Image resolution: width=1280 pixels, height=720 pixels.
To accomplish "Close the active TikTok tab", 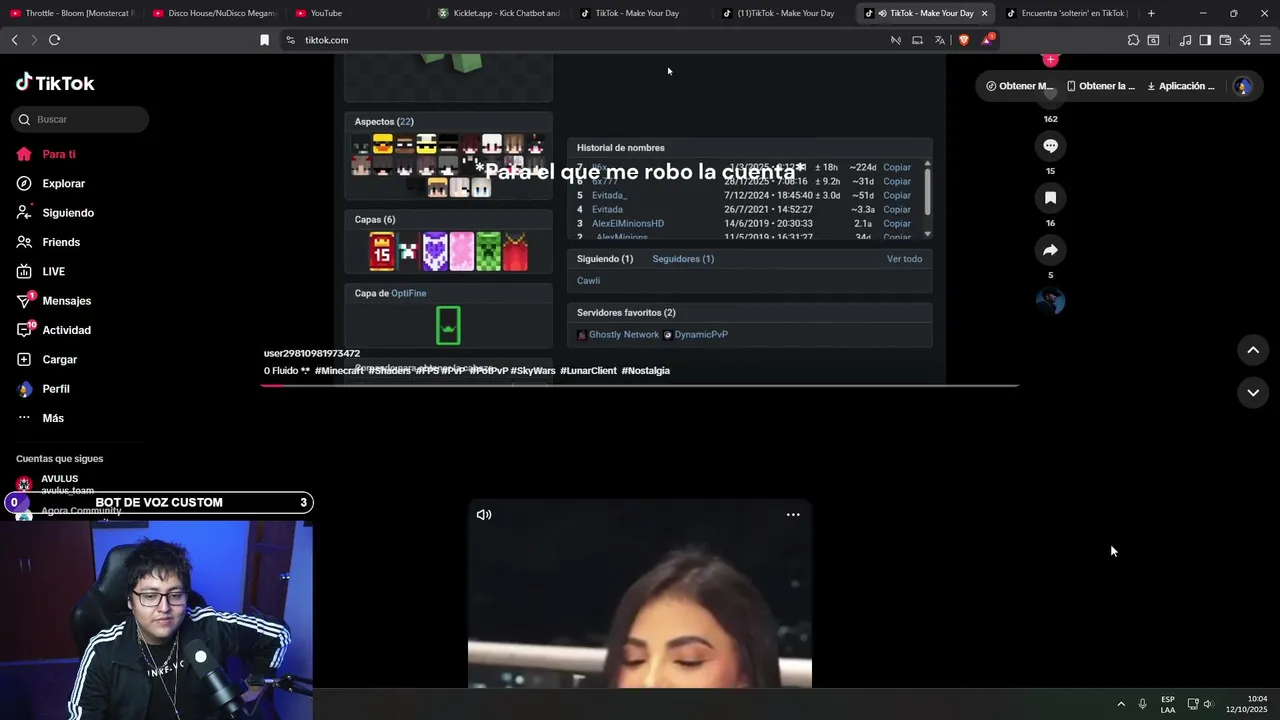I will point(984,13).
